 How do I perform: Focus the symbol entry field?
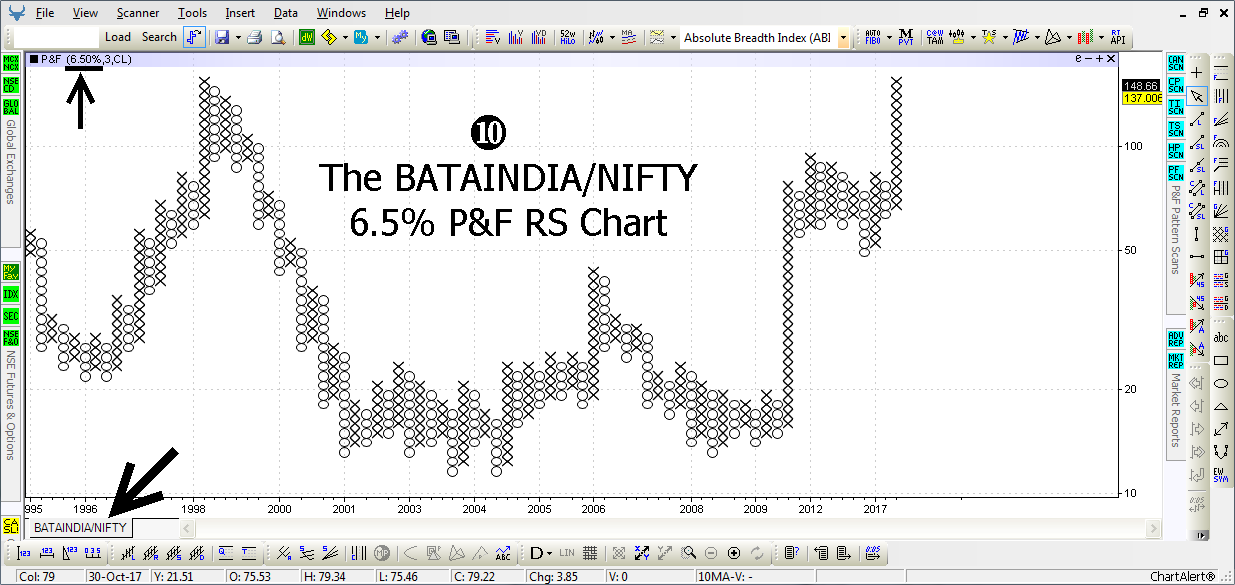click(x=57, y=37)
